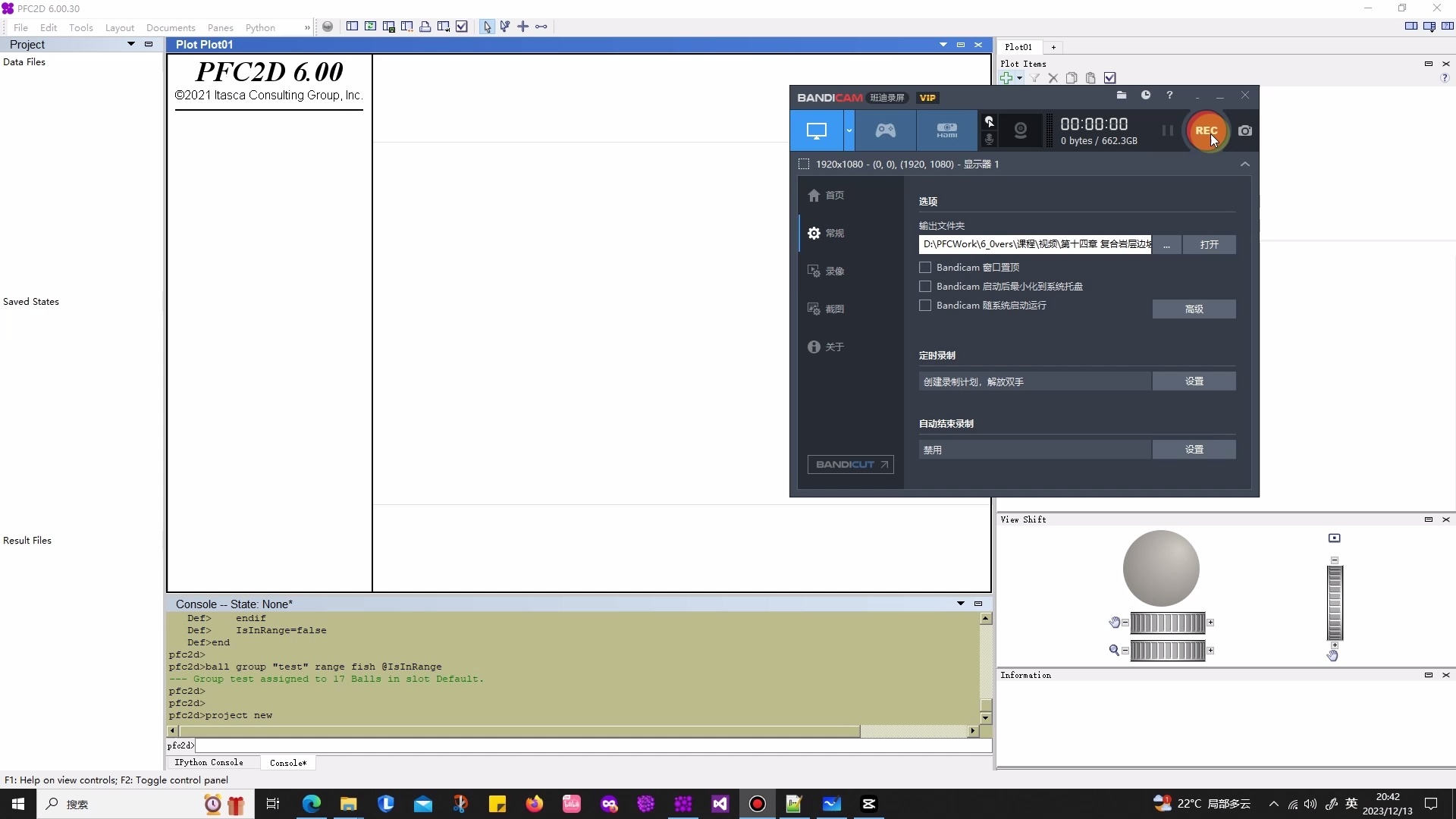Expand screen recording mode dropdown arrow
Viewport: 1456px width, 819px height.
pos(849,130)
